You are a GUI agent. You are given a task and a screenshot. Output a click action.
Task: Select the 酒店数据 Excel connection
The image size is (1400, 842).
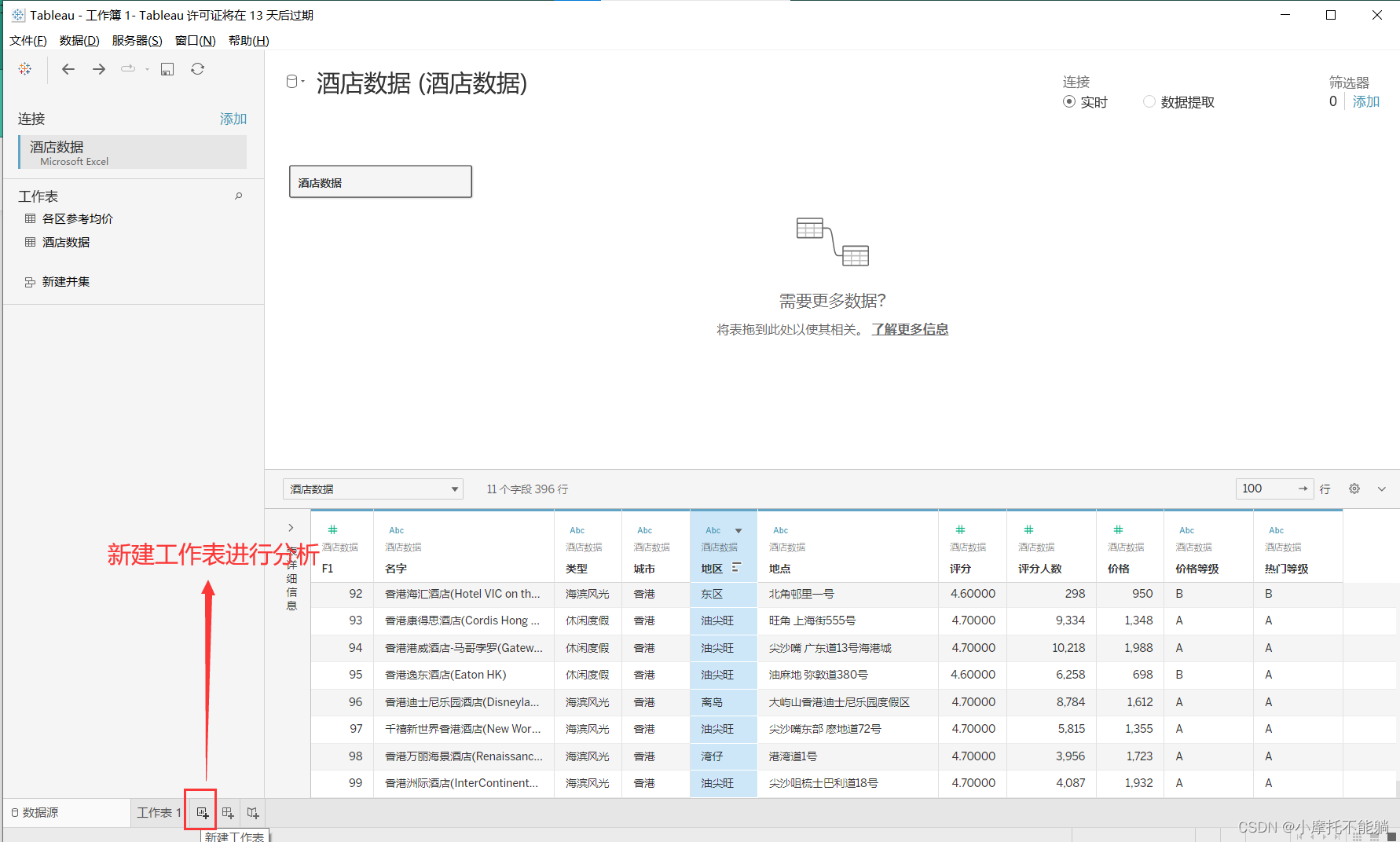[x=133, y=152]
